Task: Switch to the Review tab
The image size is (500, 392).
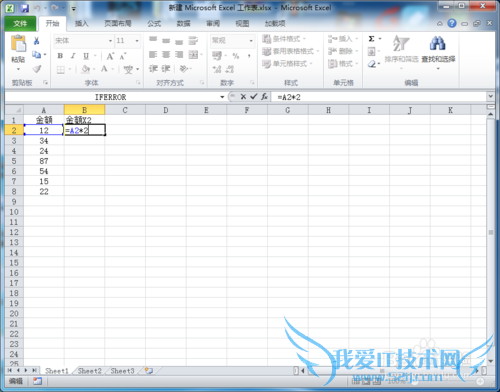Action: 213,23
